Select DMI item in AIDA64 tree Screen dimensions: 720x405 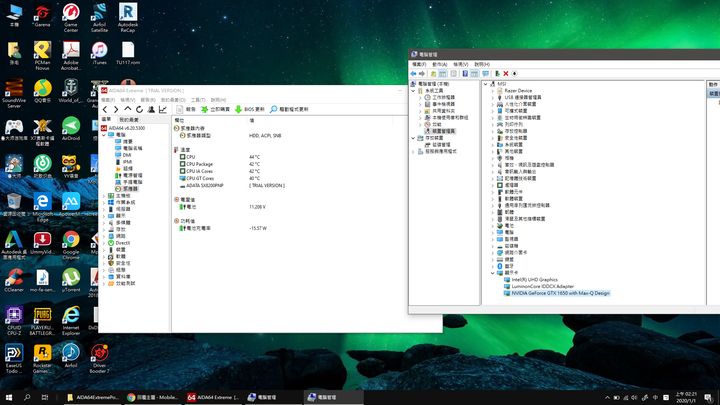pos(127,155)
